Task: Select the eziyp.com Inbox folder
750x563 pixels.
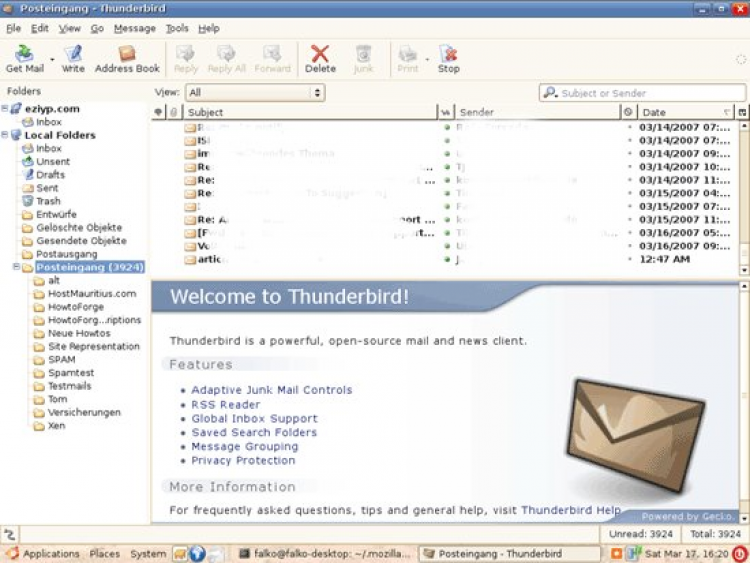Action: pos(42,122)
